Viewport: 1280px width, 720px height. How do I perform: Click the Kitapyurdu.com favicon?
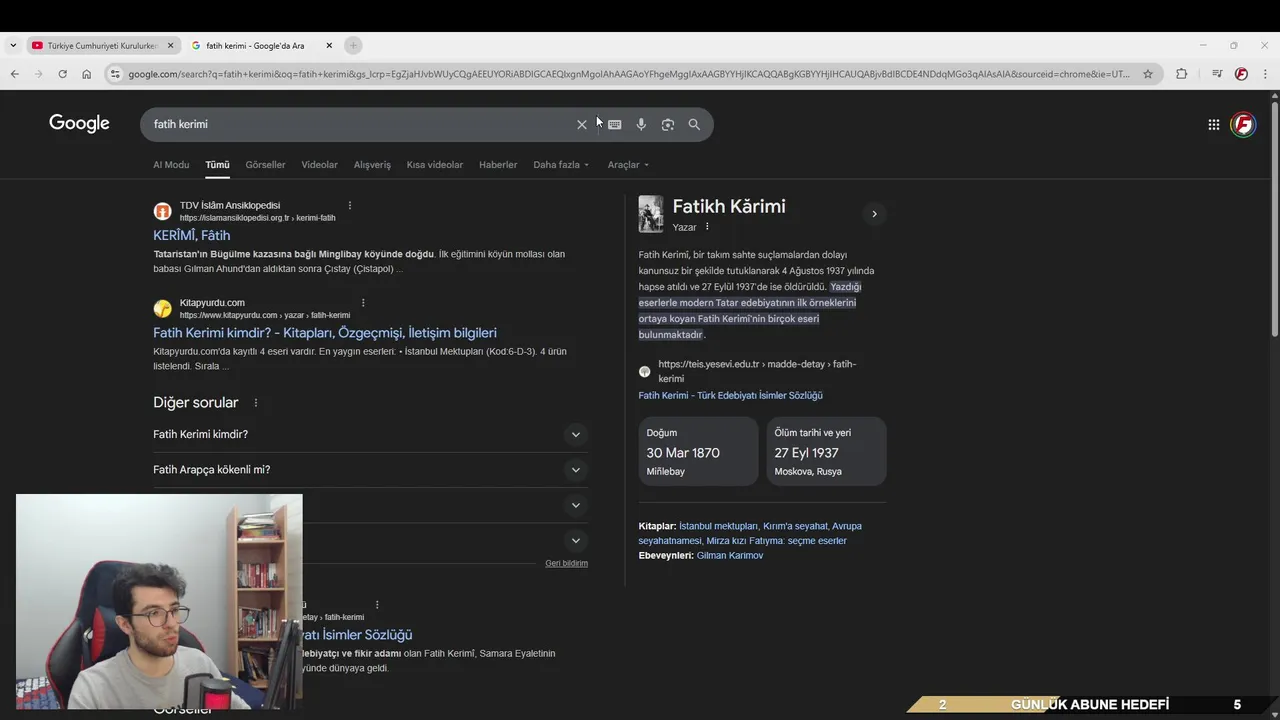pos(162,308)
